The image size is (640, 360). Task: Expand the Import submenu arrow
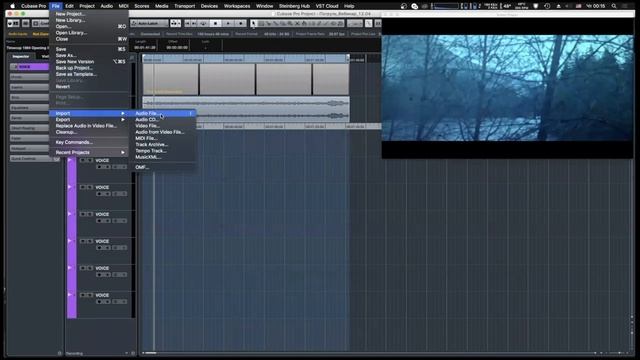point(122,113)
